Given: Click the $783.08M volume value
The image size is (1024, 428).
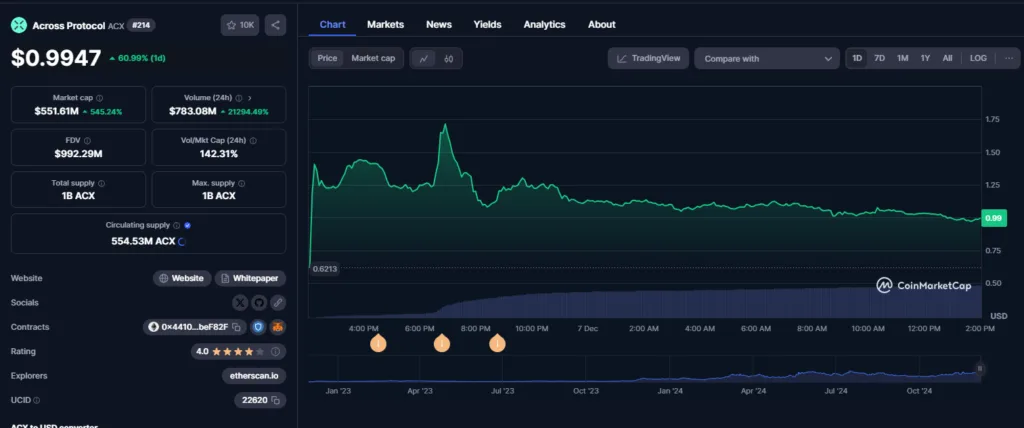Looking at the screenshot, I should click(193, 112).
